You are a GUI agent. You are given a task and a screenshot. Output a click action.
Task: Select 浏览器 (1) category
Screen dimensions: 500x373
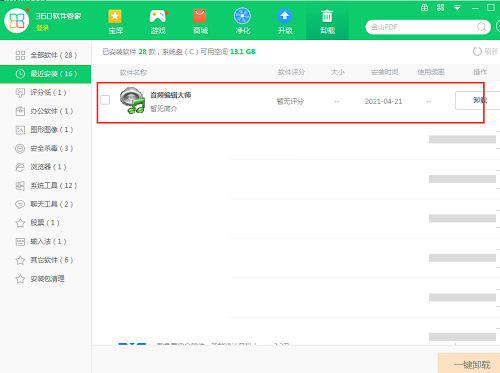point(46,167)
